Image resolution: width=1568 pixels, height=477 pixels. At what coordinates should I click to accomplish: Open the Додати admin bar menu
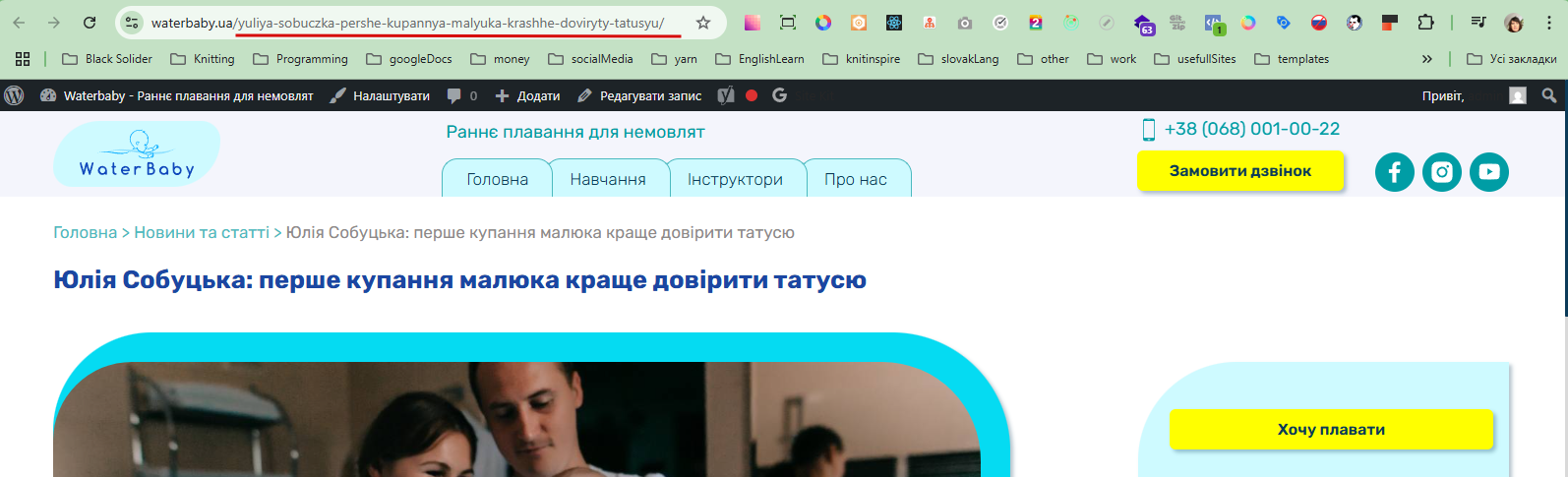click(527, 95)
